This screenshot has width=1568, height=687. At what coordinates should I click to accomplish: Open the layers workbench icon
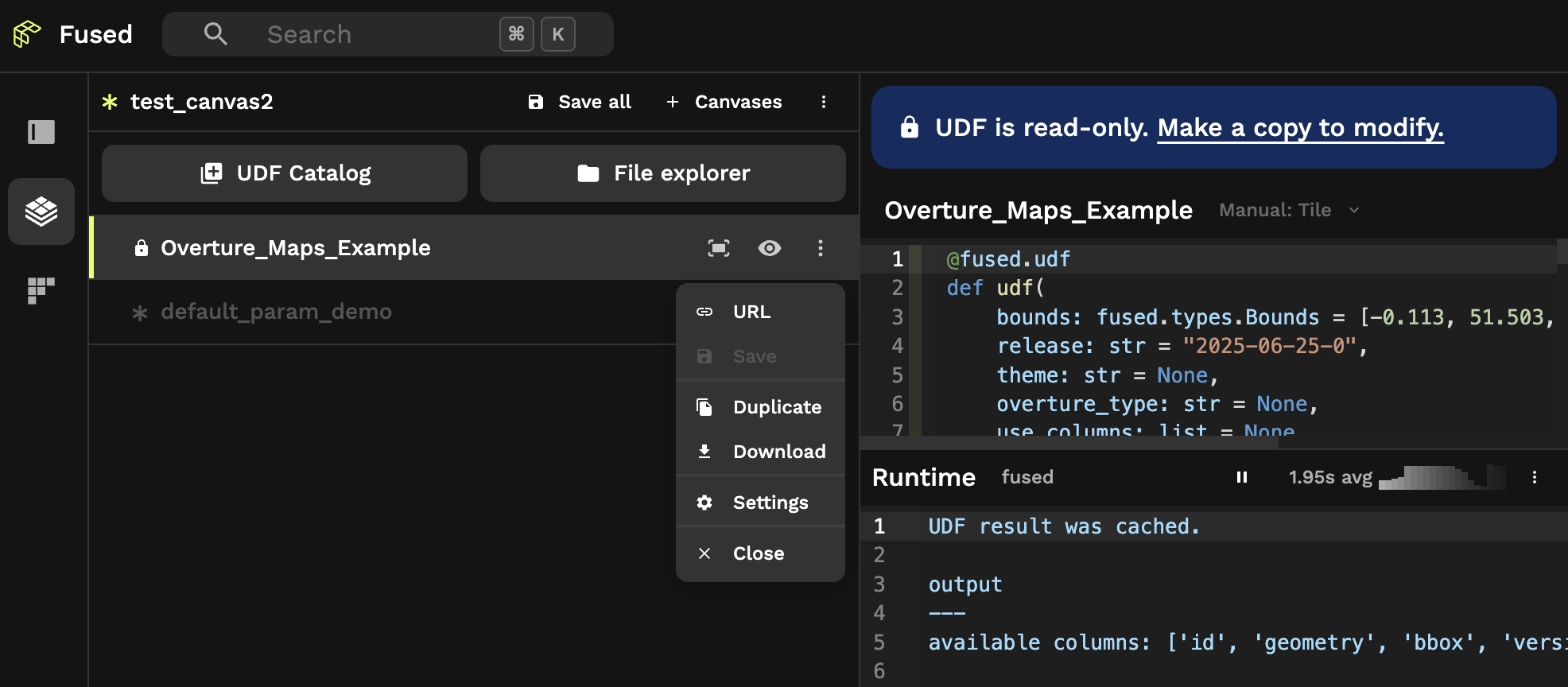point(41,212)
